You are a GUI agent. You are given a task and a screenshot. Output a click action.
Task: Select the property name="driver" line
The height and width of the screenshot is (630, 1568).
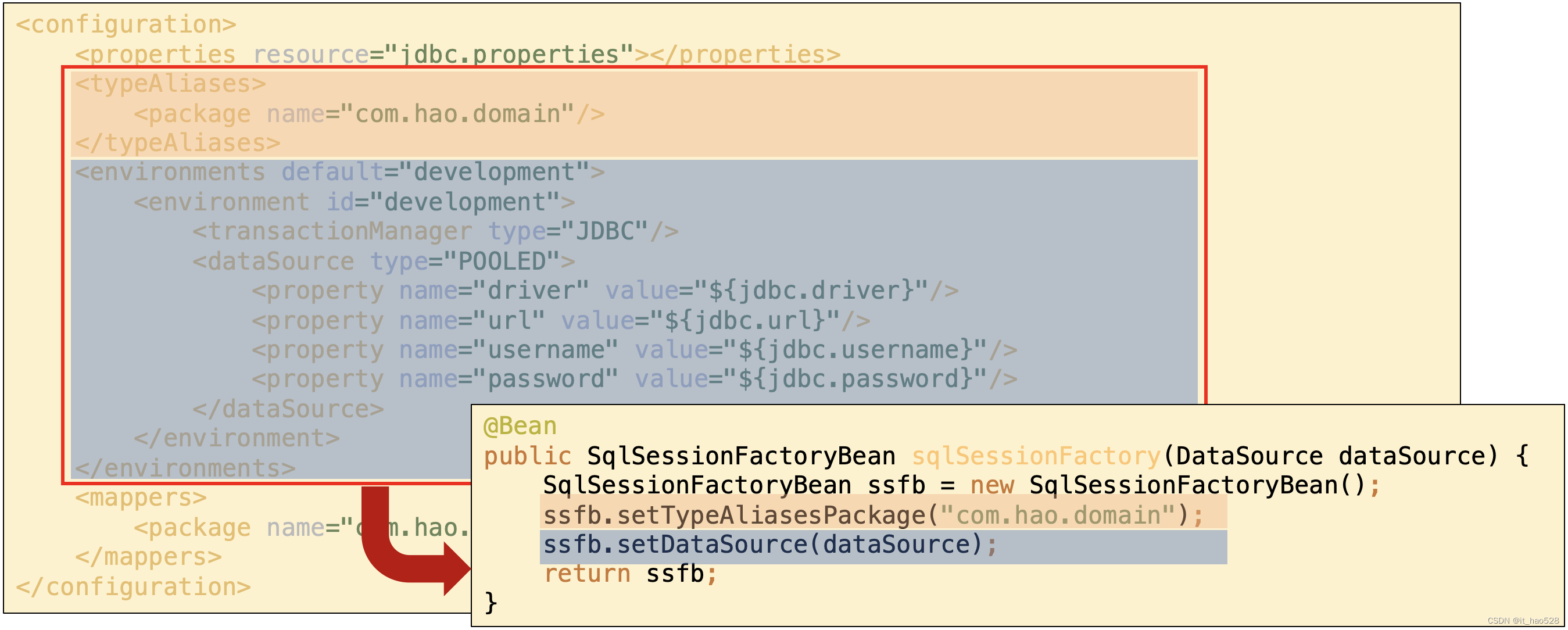[x=606, y=291]
